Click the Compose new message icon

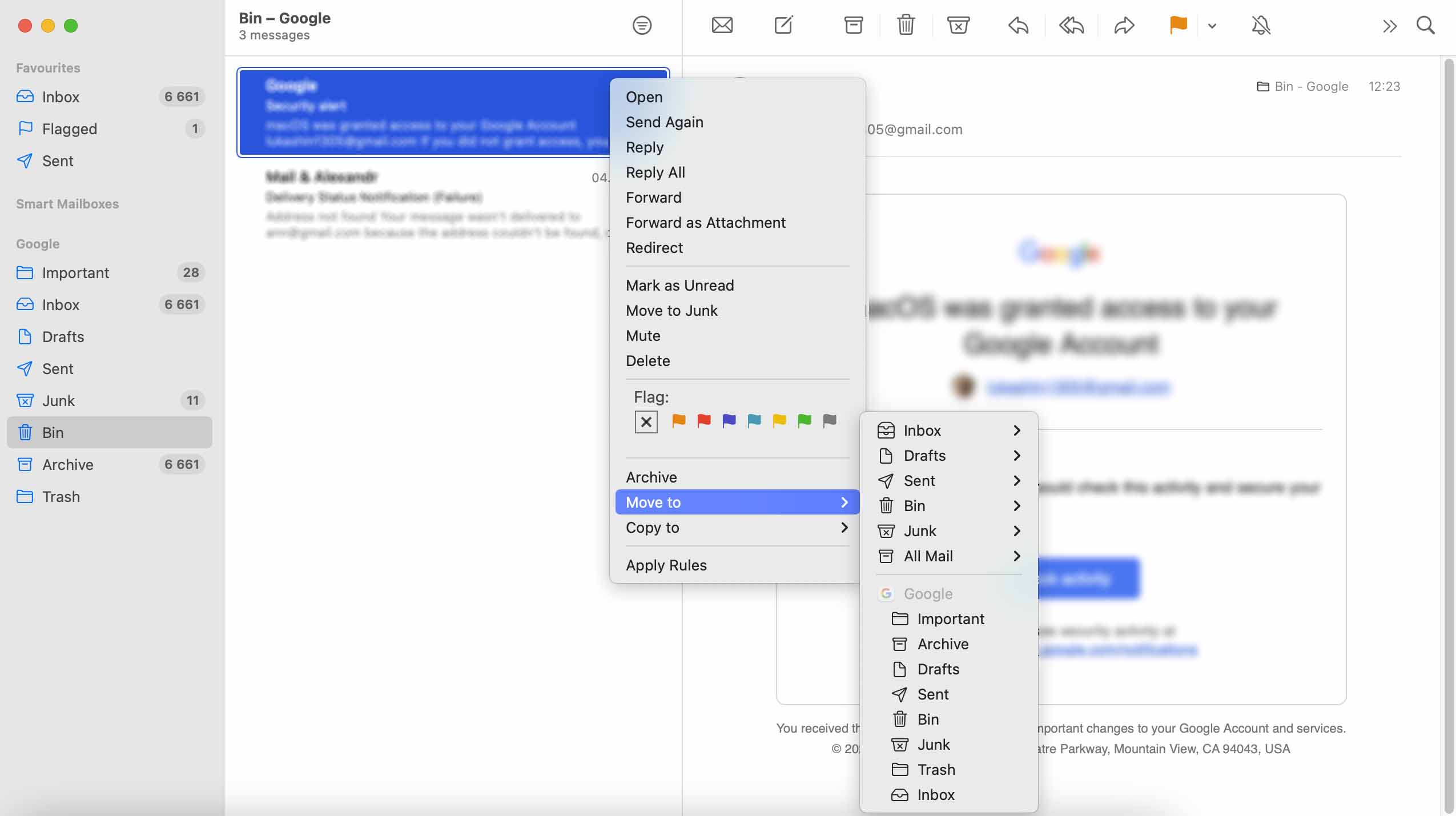tap(784, 26)
